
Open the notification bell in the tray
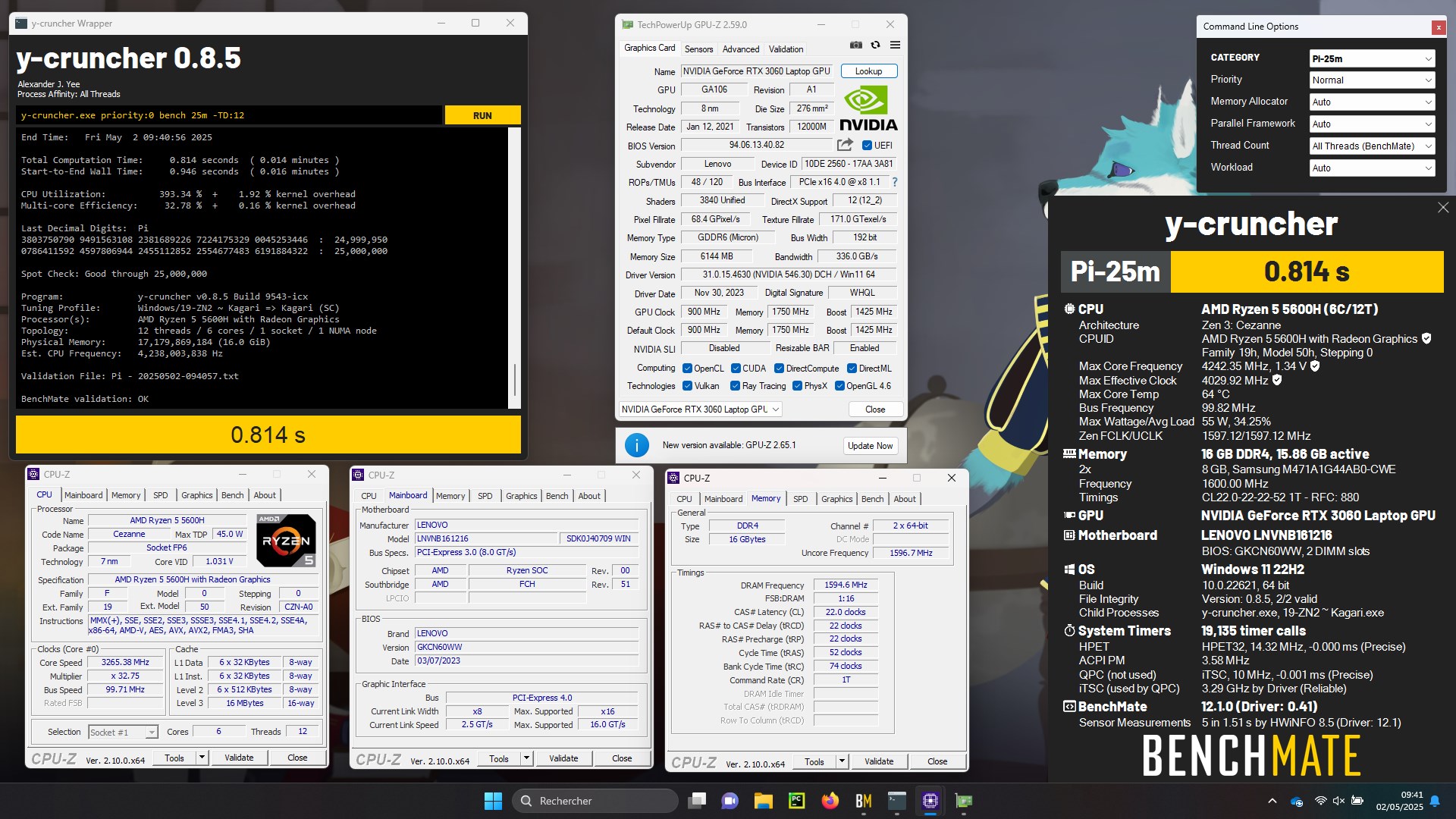[1435, 801]
